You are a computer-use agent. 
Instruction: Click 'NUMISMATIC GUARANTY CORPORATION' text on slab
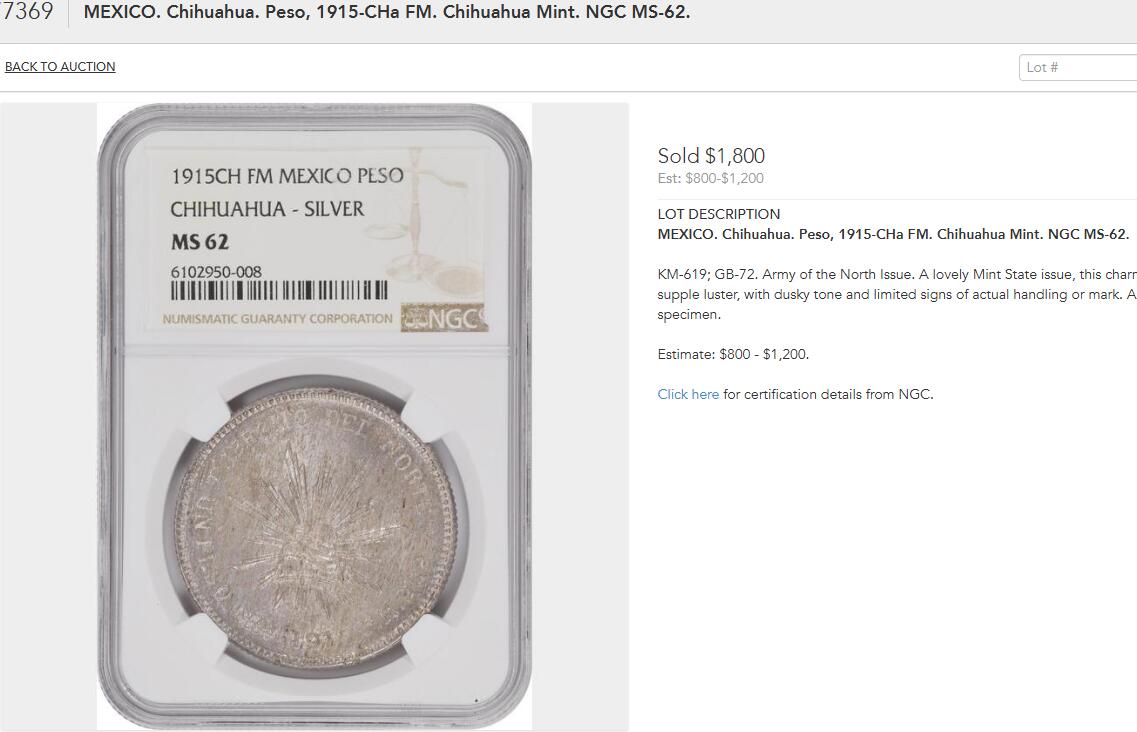click(x=277, y=318)
